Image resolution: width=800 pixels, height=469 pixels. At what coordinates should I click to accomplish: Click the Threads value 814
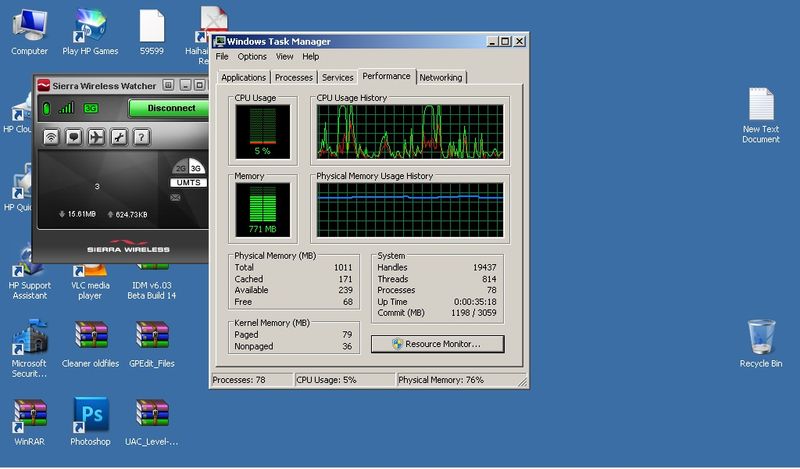tap(489, 279)
